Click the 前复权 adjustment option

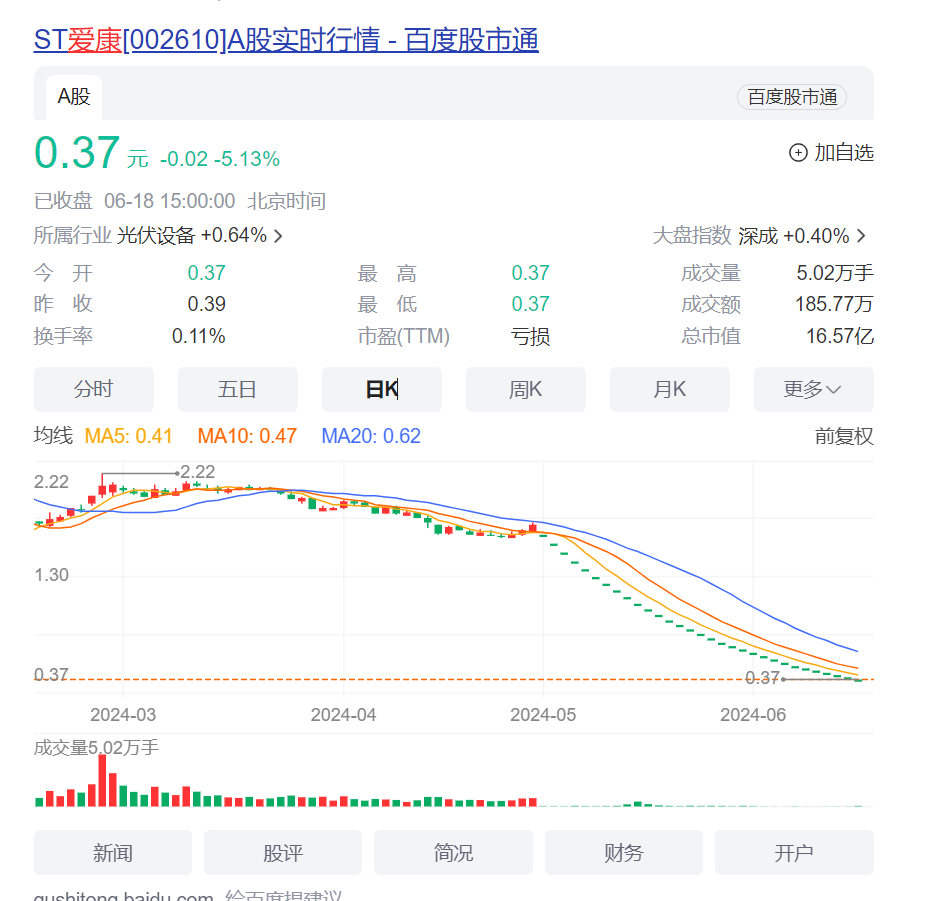click(844, 437)
